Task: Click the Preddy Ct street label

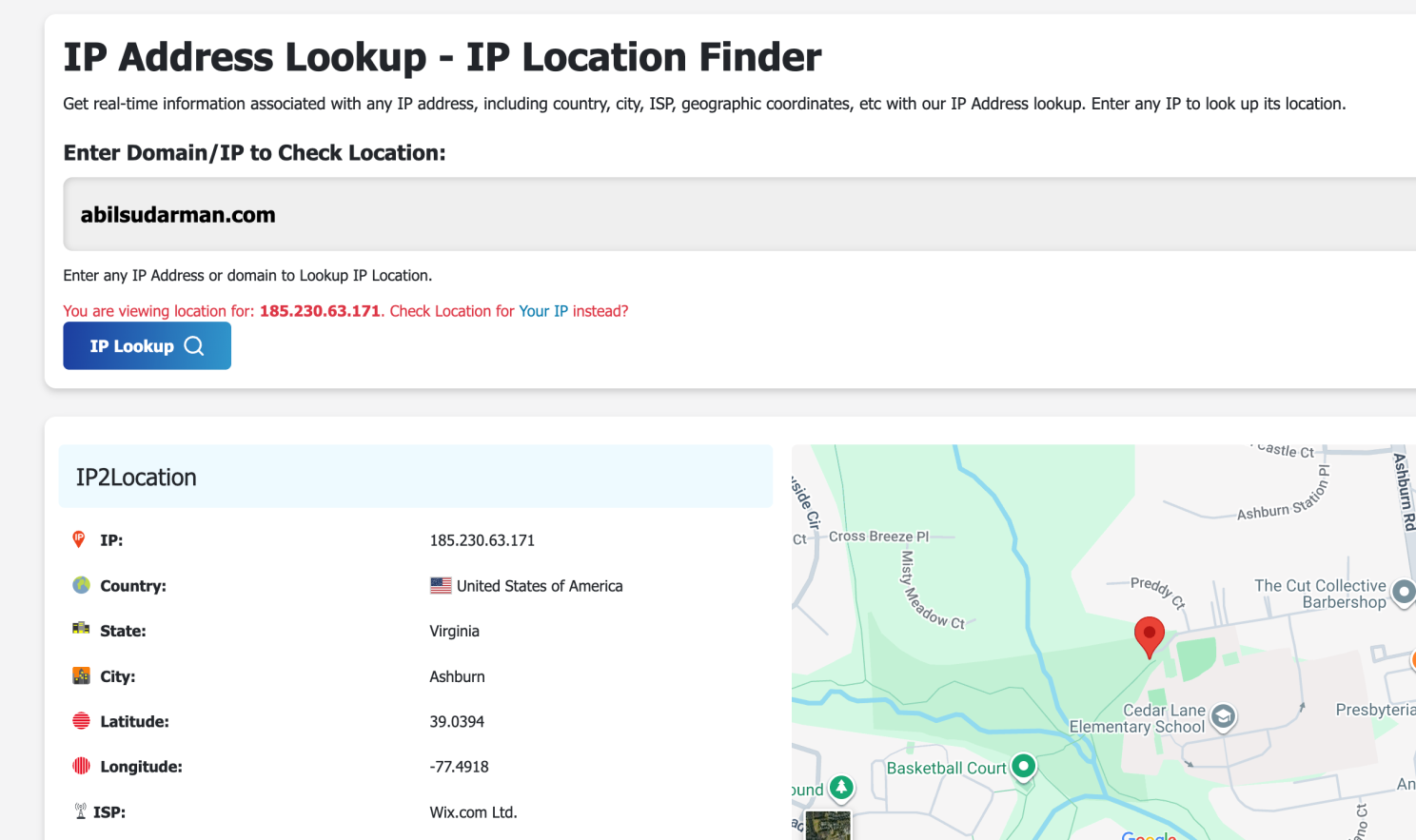Action: [1158, 592]
